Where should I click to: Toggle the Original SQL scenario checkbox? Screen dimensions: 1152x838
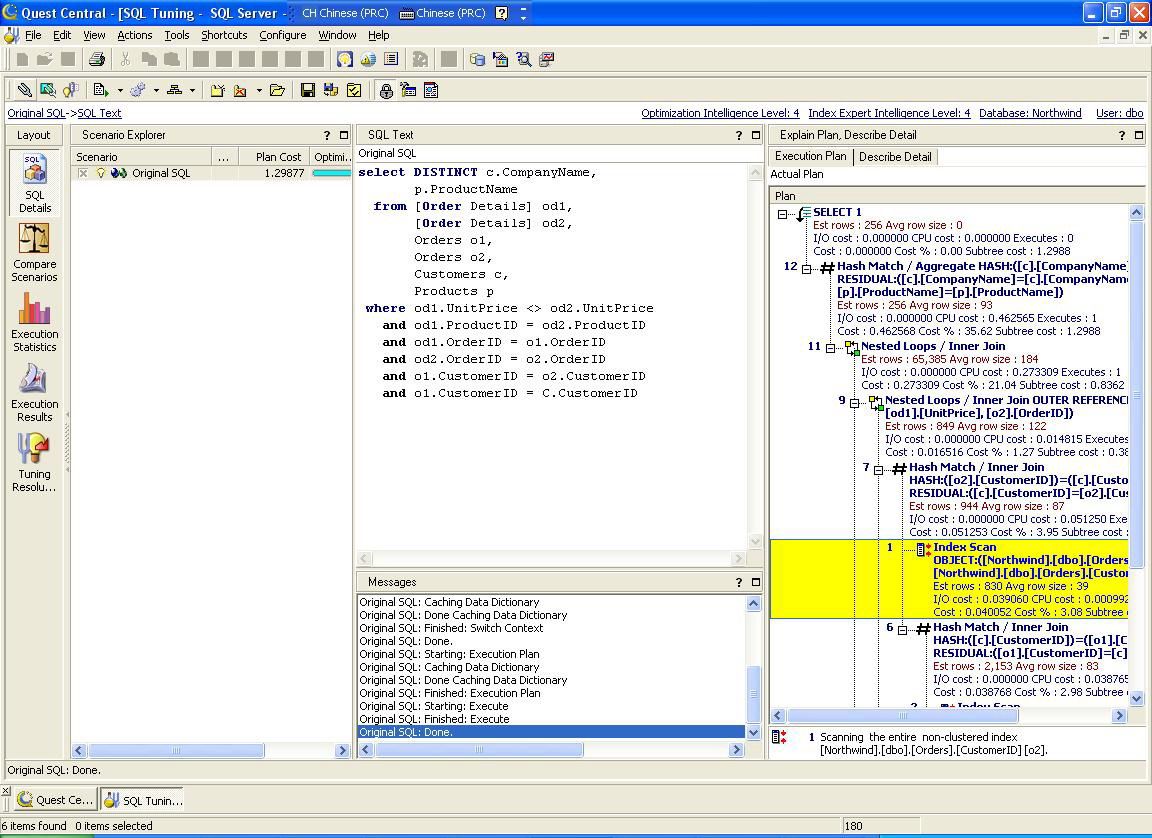(x=84, y=173)
